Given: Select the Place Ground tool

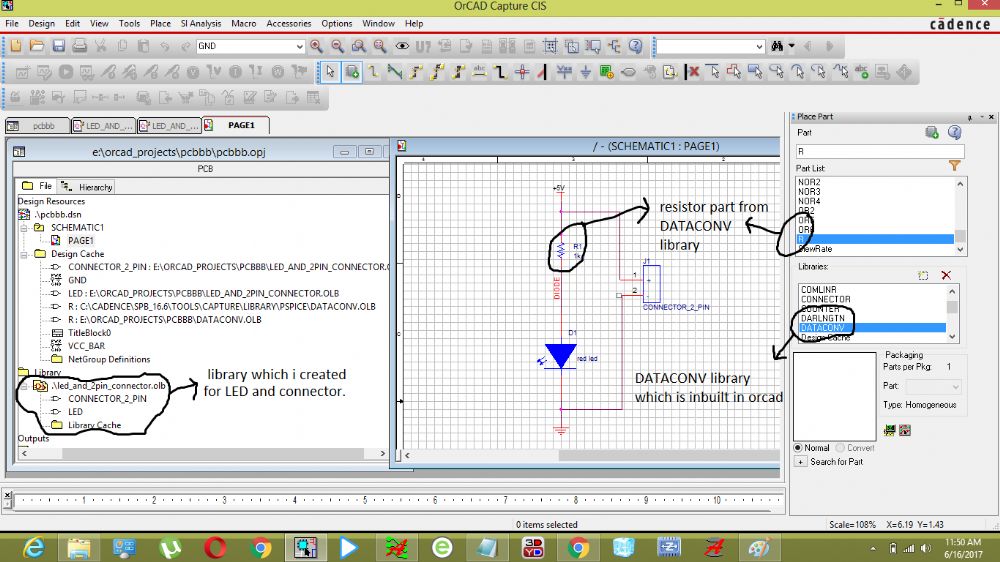Looking at the screenshot, I should point(585,72).
